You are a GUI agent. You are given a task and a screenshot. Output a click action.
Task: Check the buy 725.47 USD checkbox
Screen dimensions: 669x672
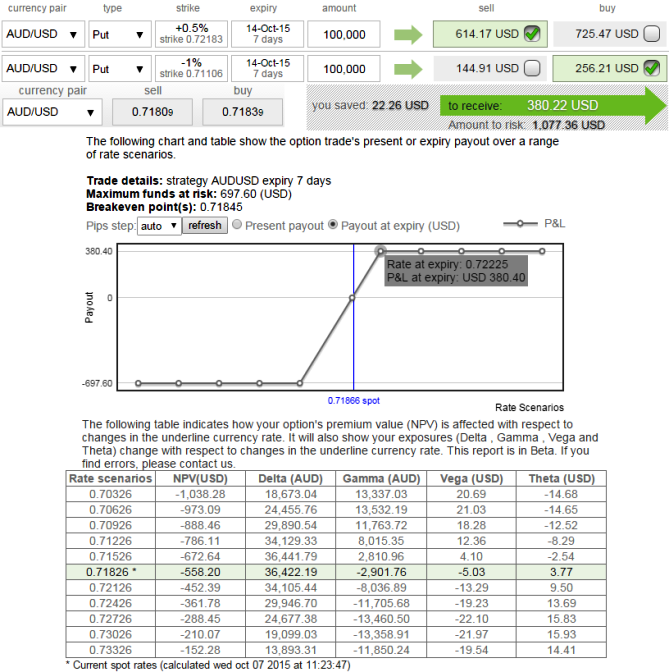click(651, 34)
